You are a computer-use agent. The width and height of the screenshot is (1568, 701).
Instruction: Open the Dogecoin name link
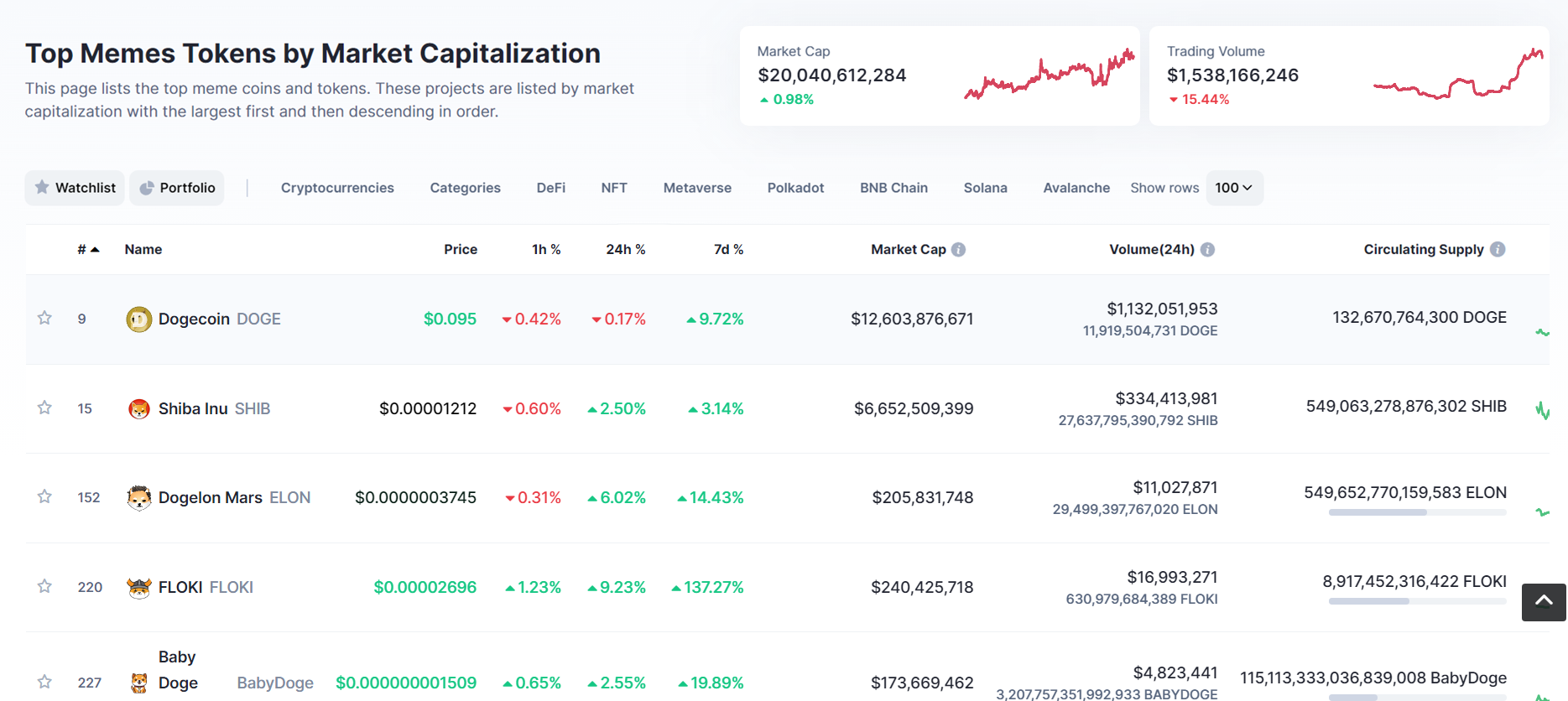pyautogui.click(x=194, y=319)
